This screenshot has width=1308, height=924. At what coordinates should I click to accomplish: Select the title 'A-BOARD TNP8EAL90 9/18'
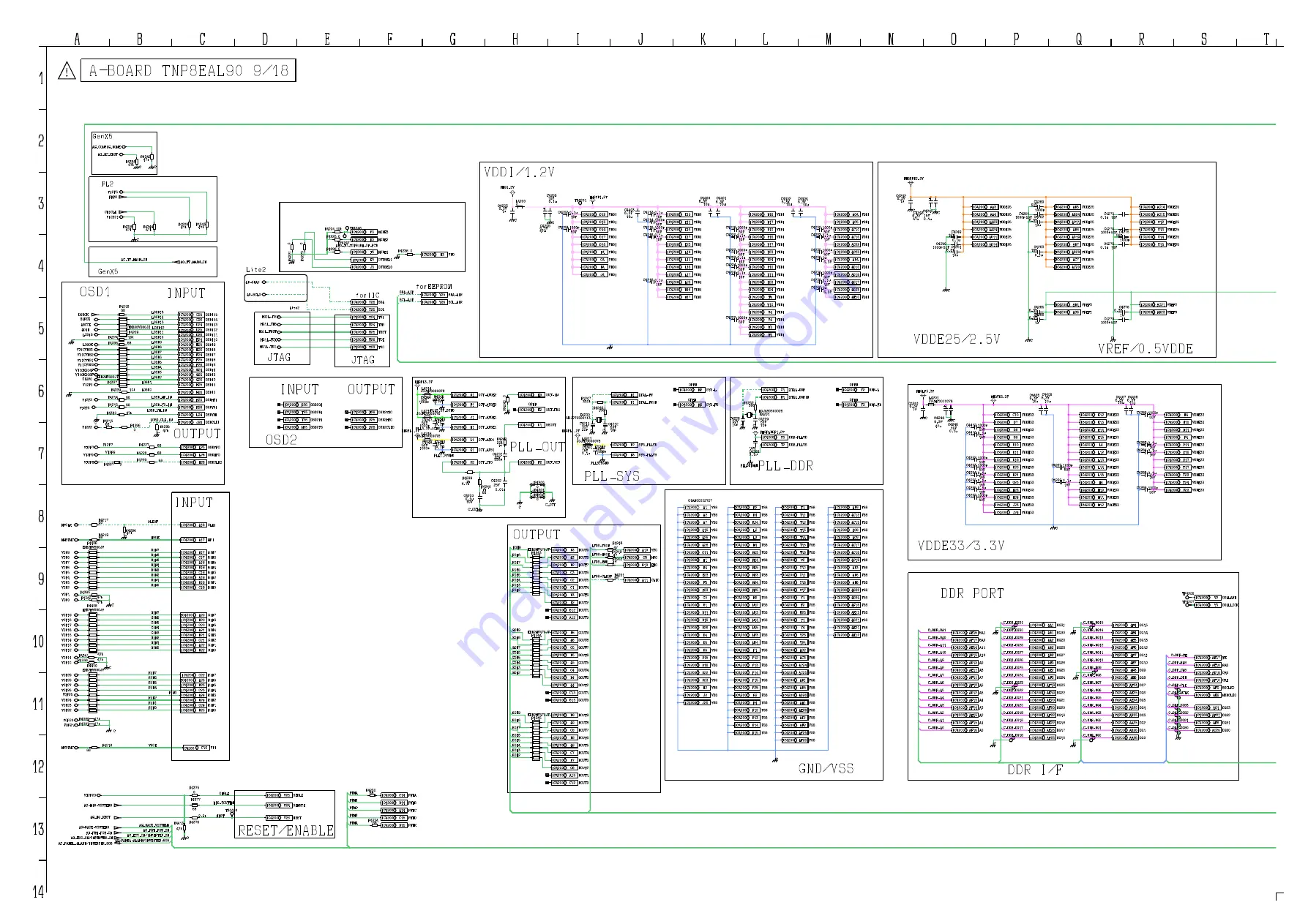pyautogui.click(x=189, y=70)
